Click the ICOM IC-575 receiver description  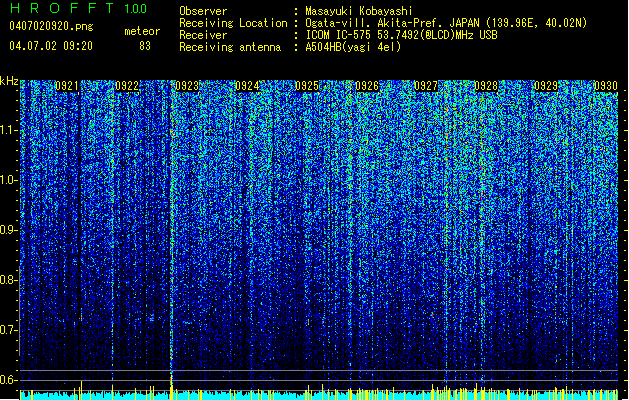tap(401, 35)
